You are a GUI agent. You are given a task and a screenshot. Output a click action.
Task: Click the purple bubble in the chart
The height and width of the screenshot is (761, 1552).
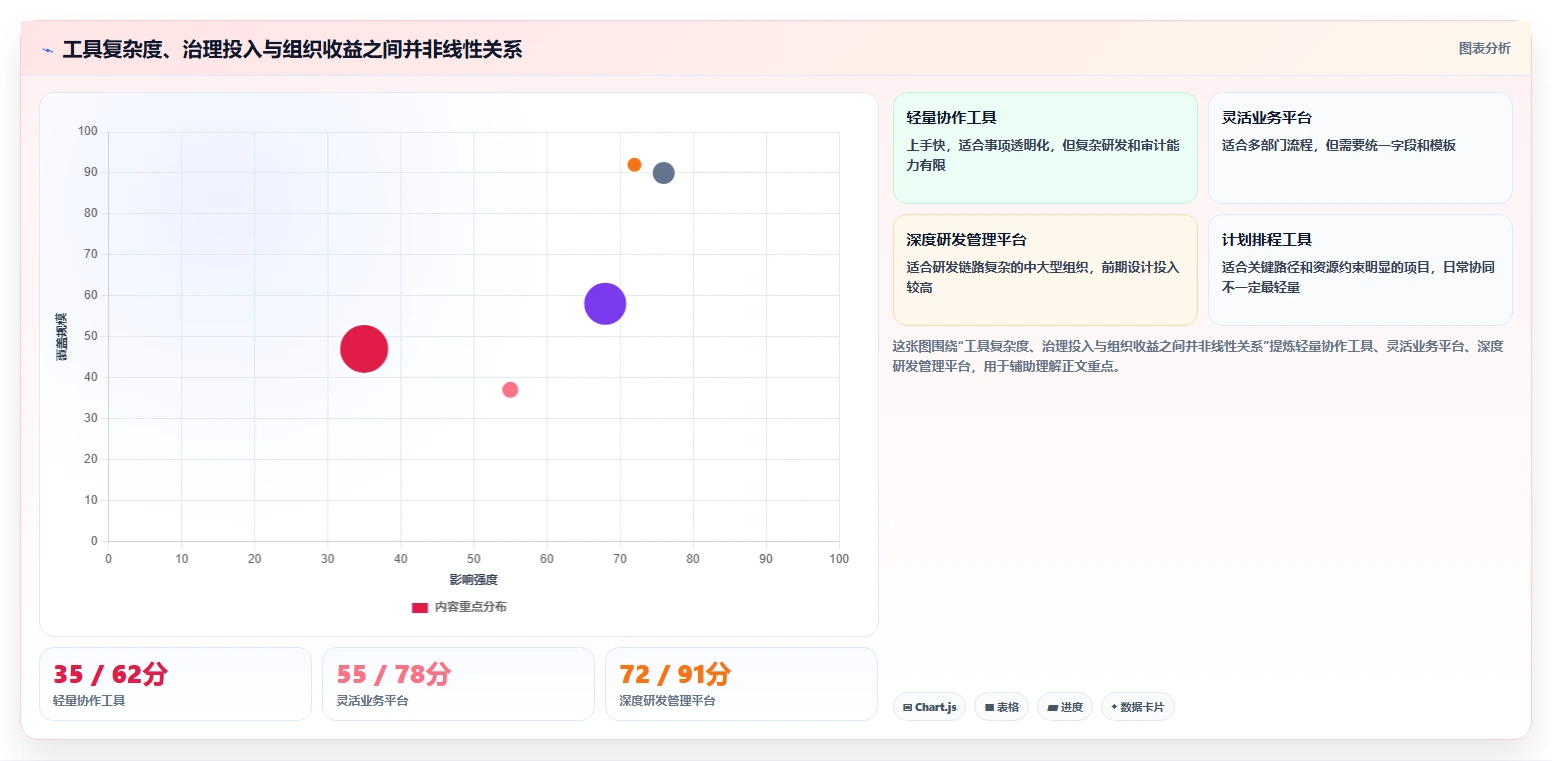(x=605, y=304)
